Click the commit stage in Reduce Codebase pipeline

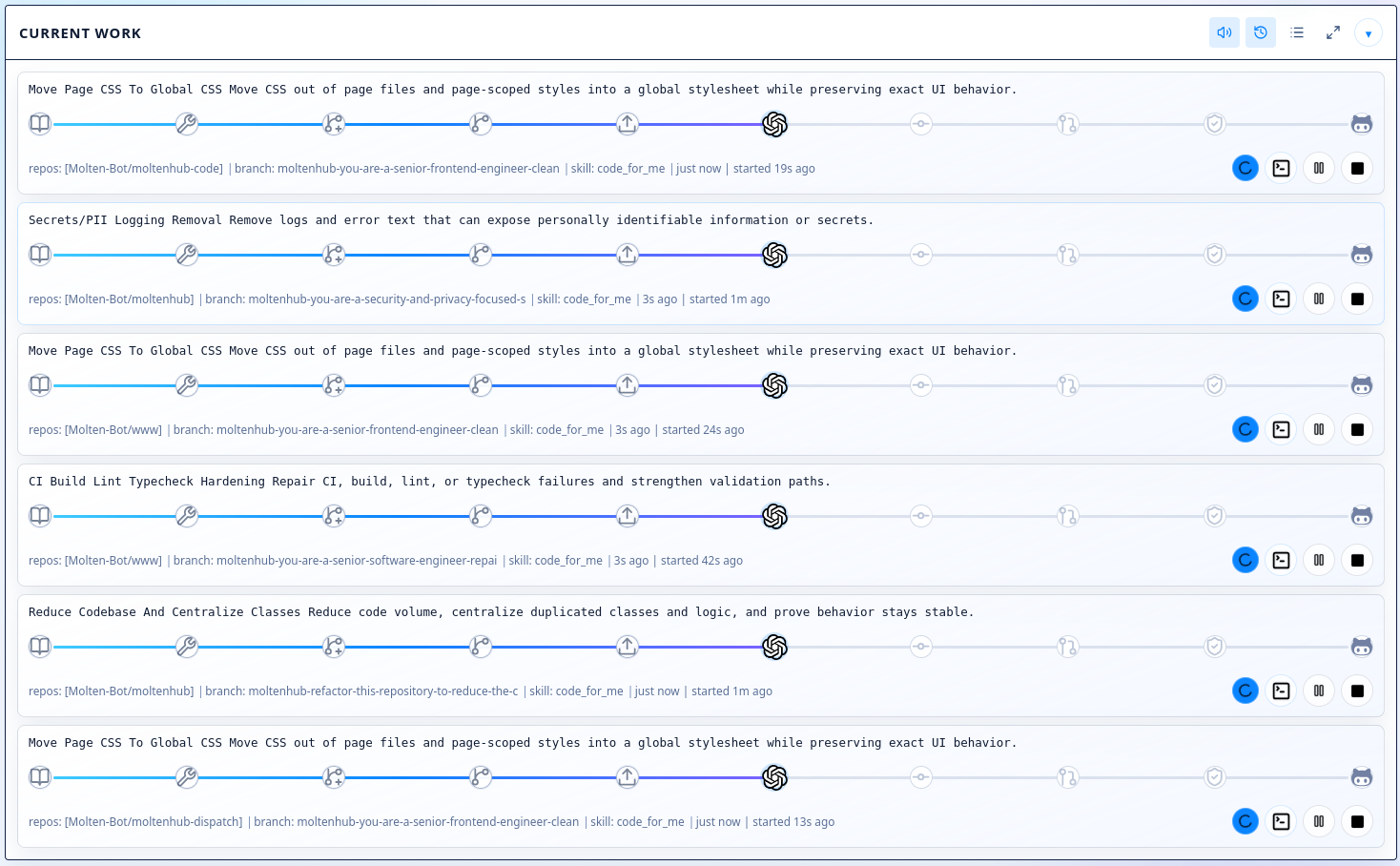(921, 647)
